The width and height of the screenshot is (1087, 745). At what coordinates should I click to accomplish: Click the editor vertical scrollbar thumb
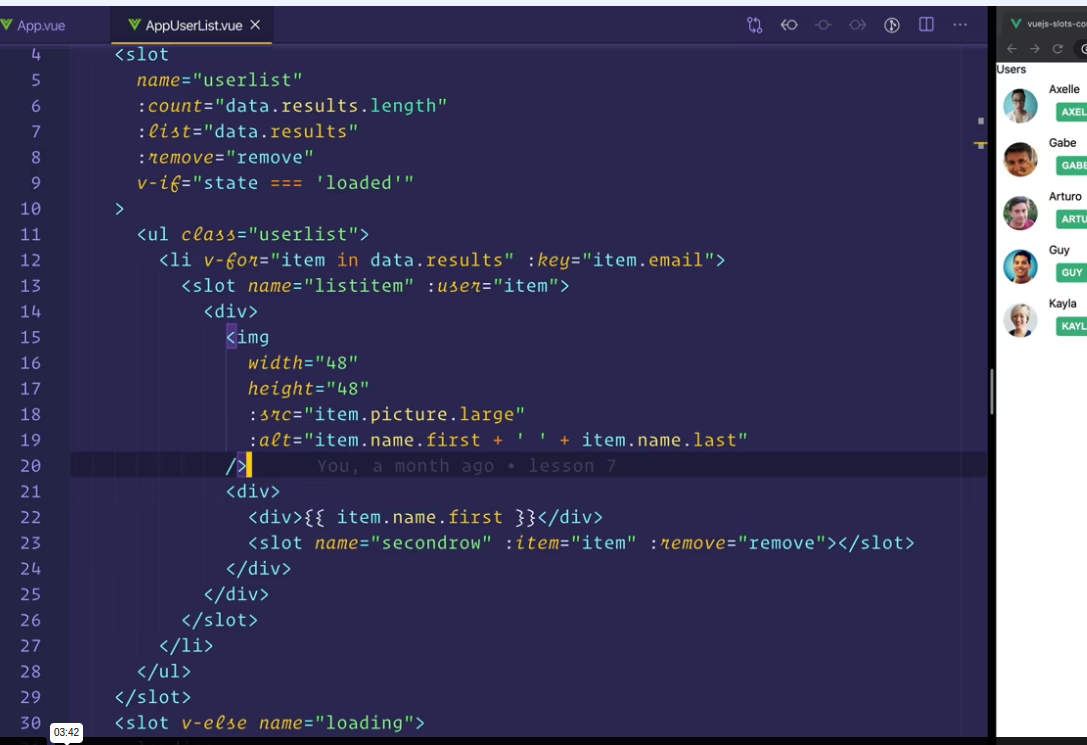click(991, 392)
